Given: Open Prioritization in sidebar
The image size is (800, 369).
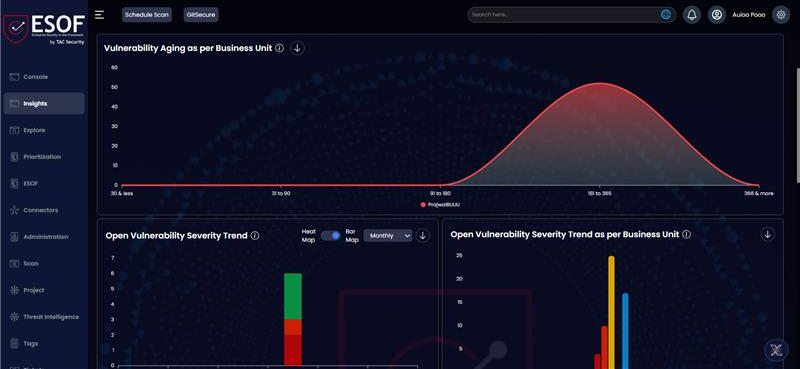Looking at the screenshot, I should coord(44,157).
